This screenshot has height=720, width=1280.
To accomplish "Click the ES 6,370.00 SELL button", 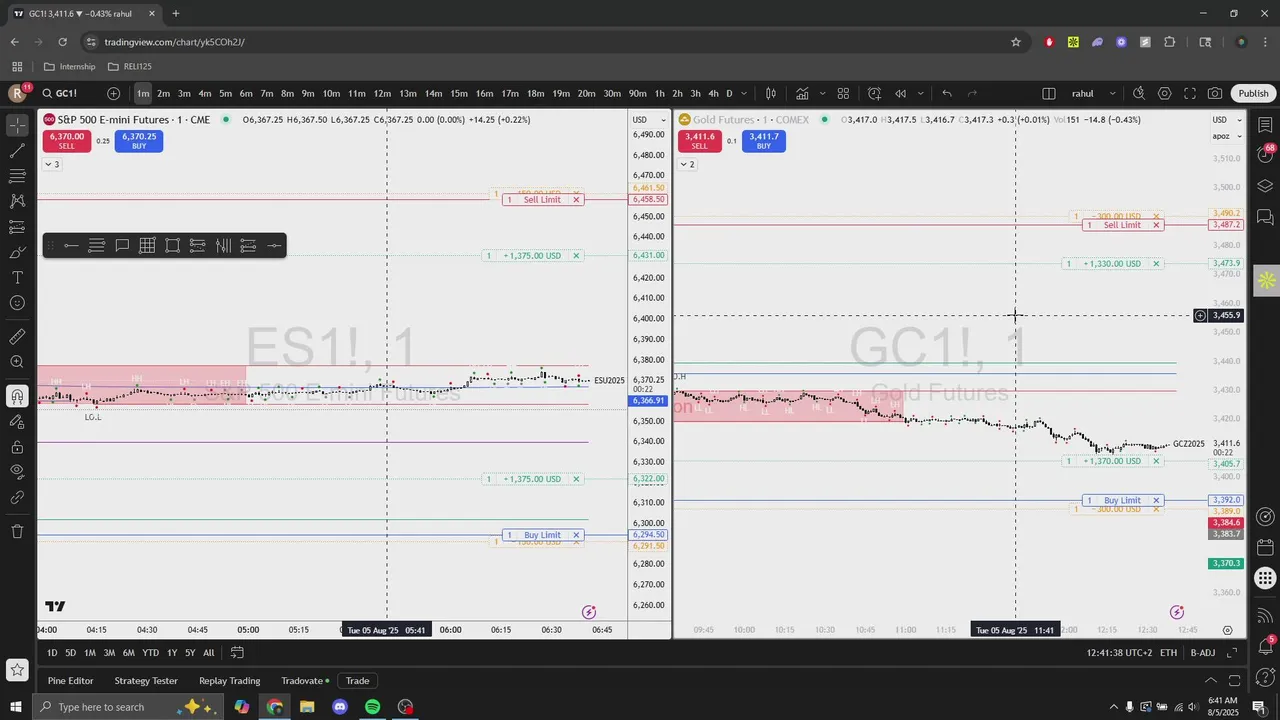I will (67, 141).
